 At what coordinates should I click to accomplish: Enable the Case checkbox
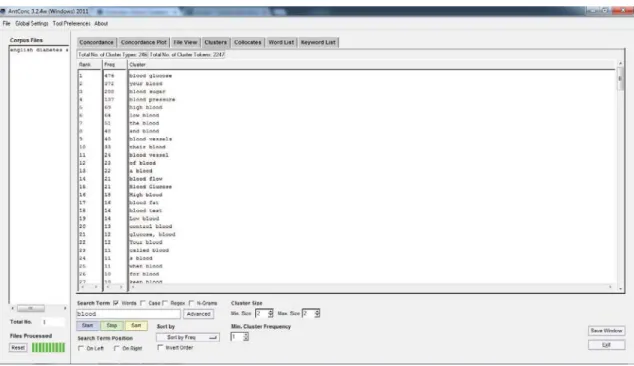click(143, 303)
